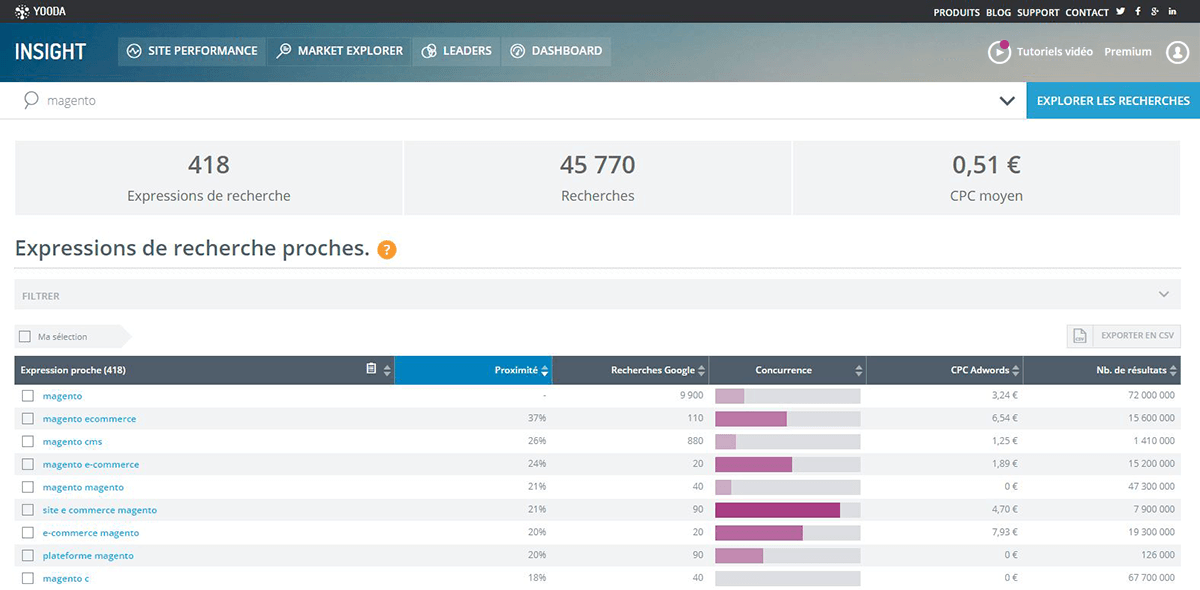This screenshot has height=590, width=1200.
Task: Open the Leaders tab
Action: tap(457, 51)
